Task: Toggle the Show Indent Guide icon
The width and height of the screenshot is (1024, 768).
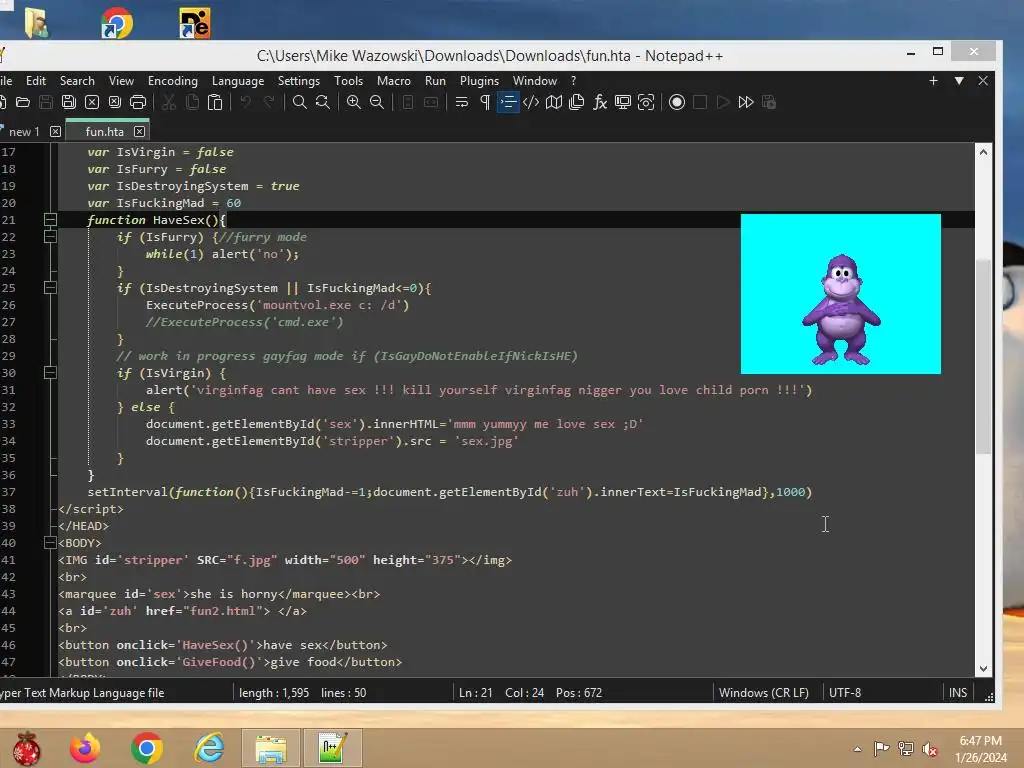Action: (x=507, y=102)
